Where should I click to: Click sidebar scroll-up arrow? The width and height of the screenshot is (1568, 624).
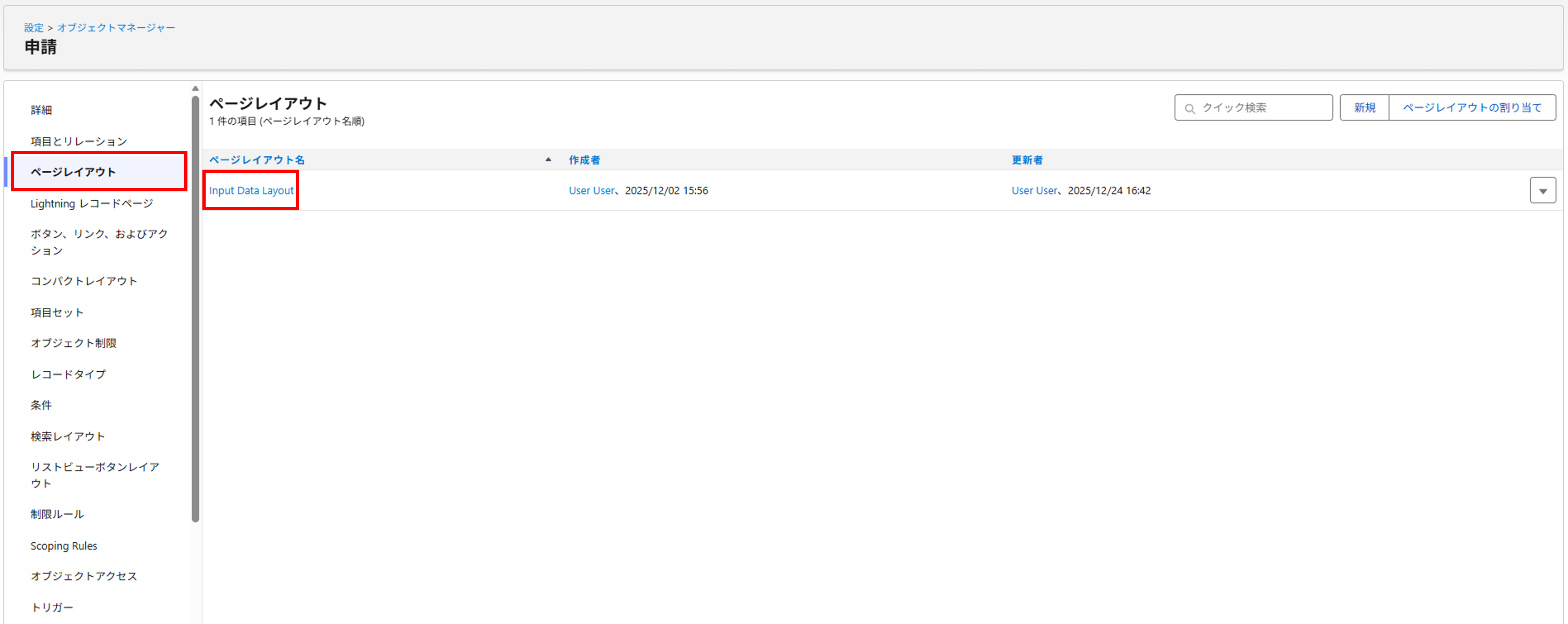pos(195,89)
